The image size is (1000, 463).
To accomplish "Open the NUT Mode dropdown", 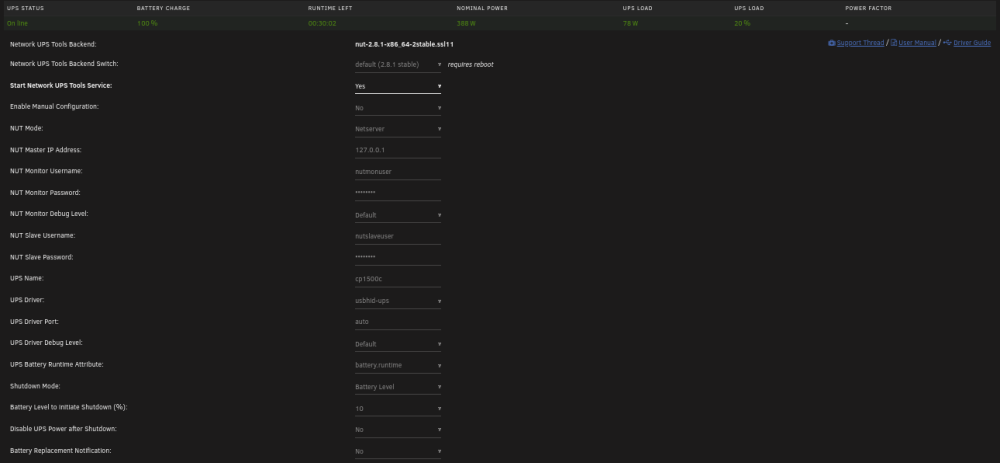I will [398, 129].
